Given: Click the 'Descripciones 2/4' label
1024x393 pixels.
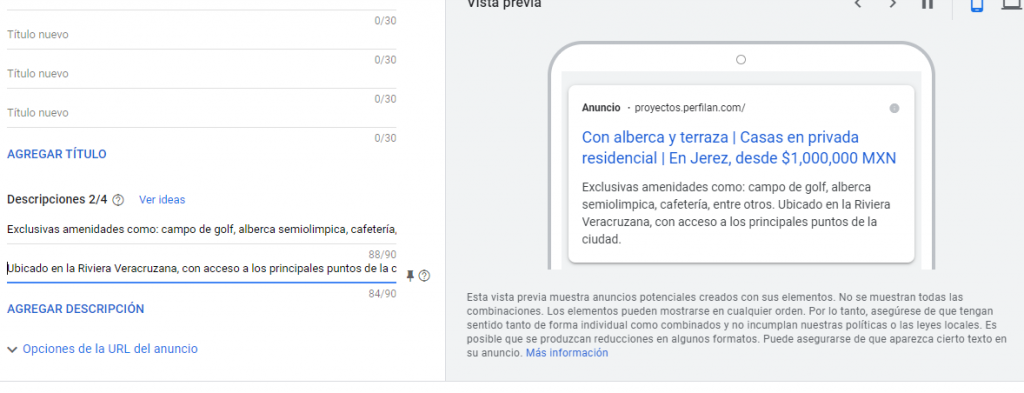Looking at the screenshot, I should pyautogui.click(x=57, y=200).
